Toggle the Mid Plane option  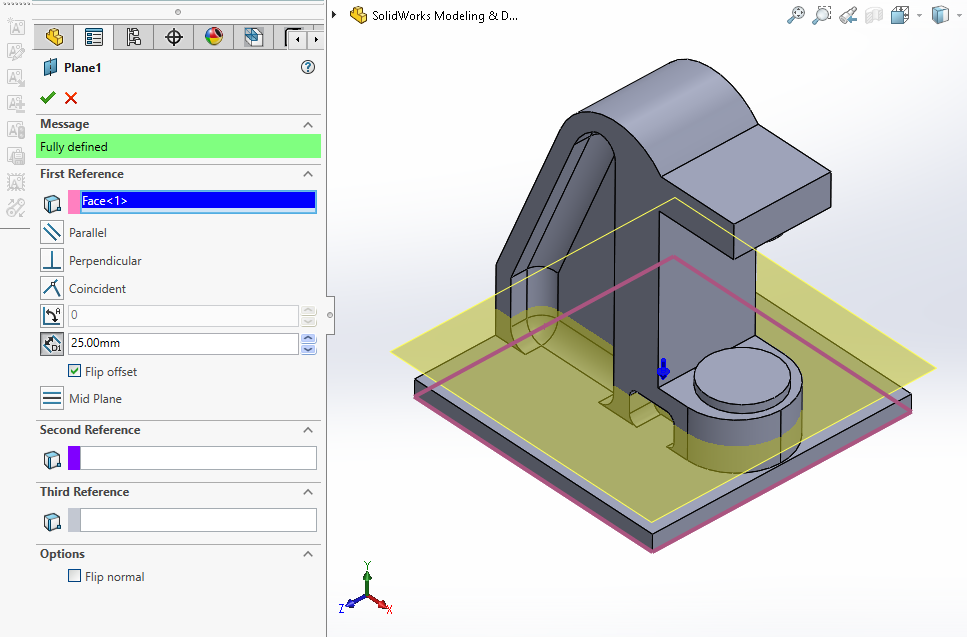coord(52,399)
